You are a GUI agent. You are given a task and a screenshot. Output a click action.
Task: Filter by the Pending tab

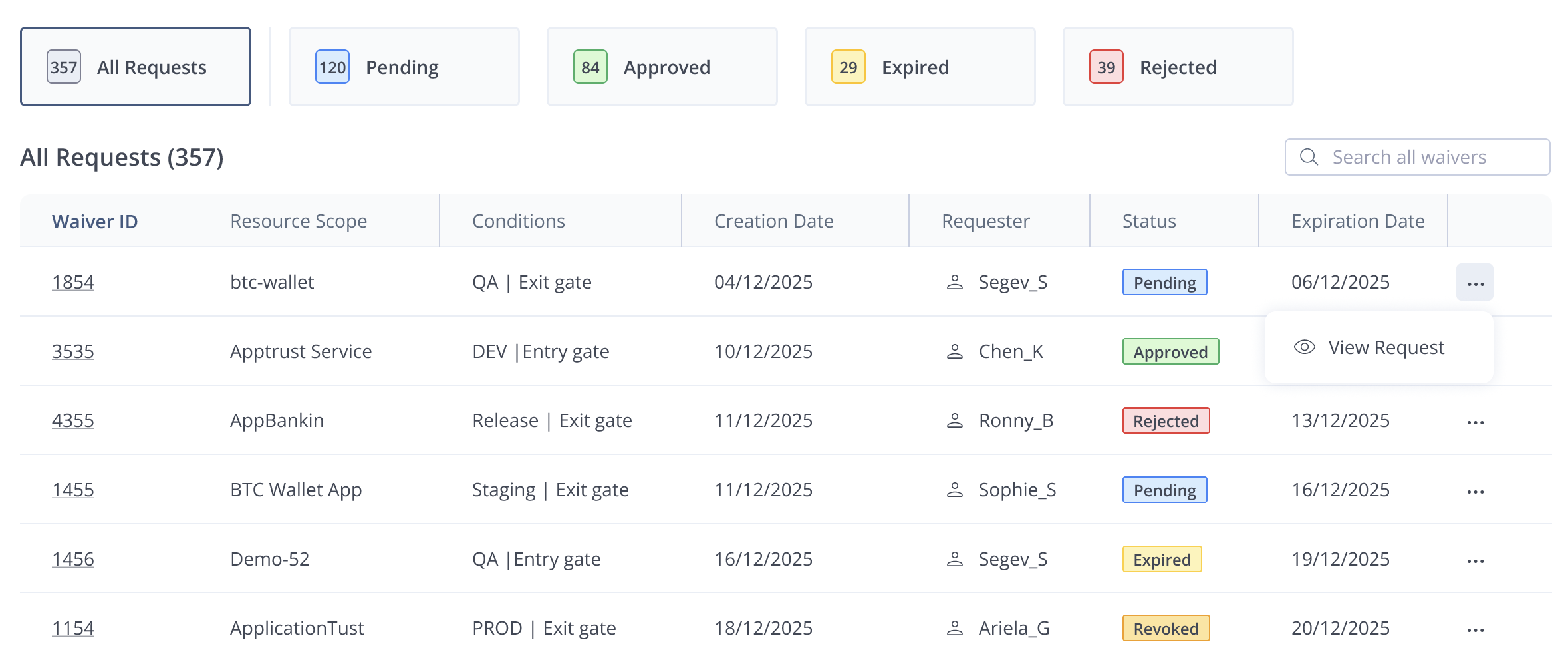404,67
